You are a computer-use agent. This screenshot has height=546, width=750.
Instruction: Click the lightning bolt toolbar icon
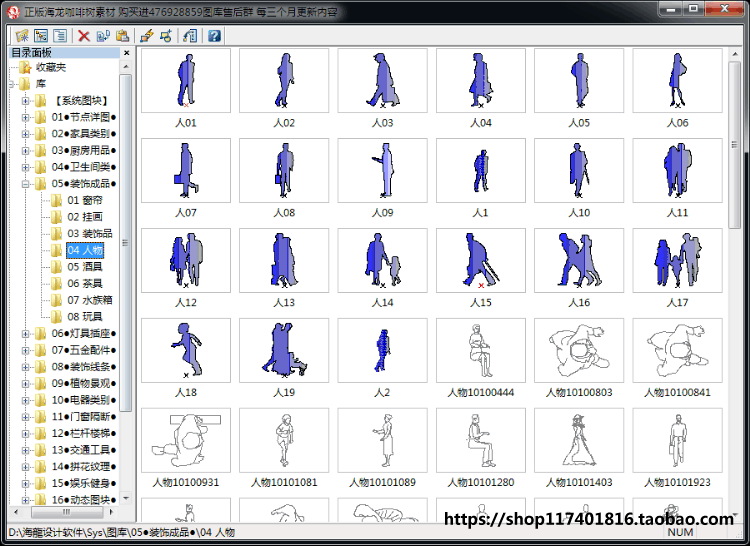tap(147, 36)
